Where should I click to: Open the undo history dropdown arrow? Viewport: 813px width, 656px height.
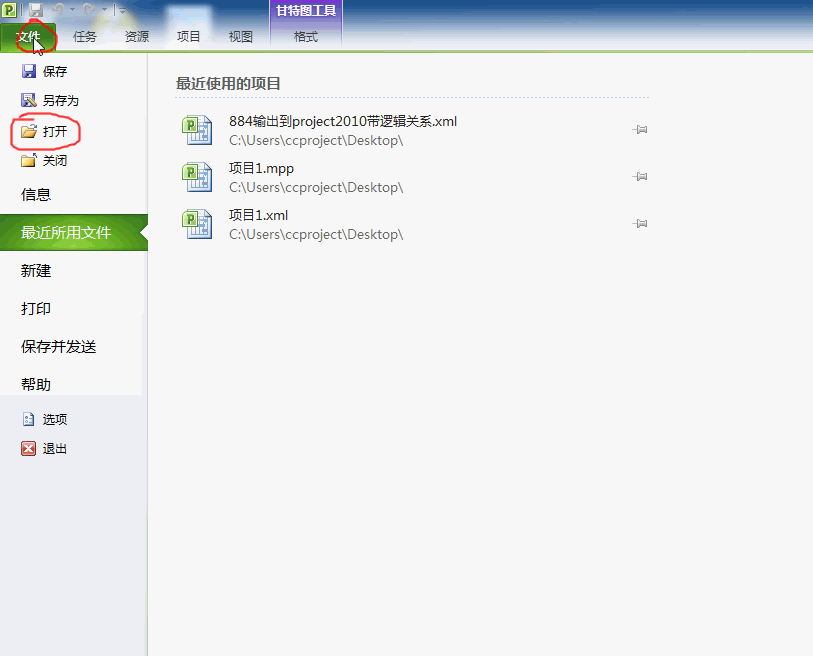(72, 10)
